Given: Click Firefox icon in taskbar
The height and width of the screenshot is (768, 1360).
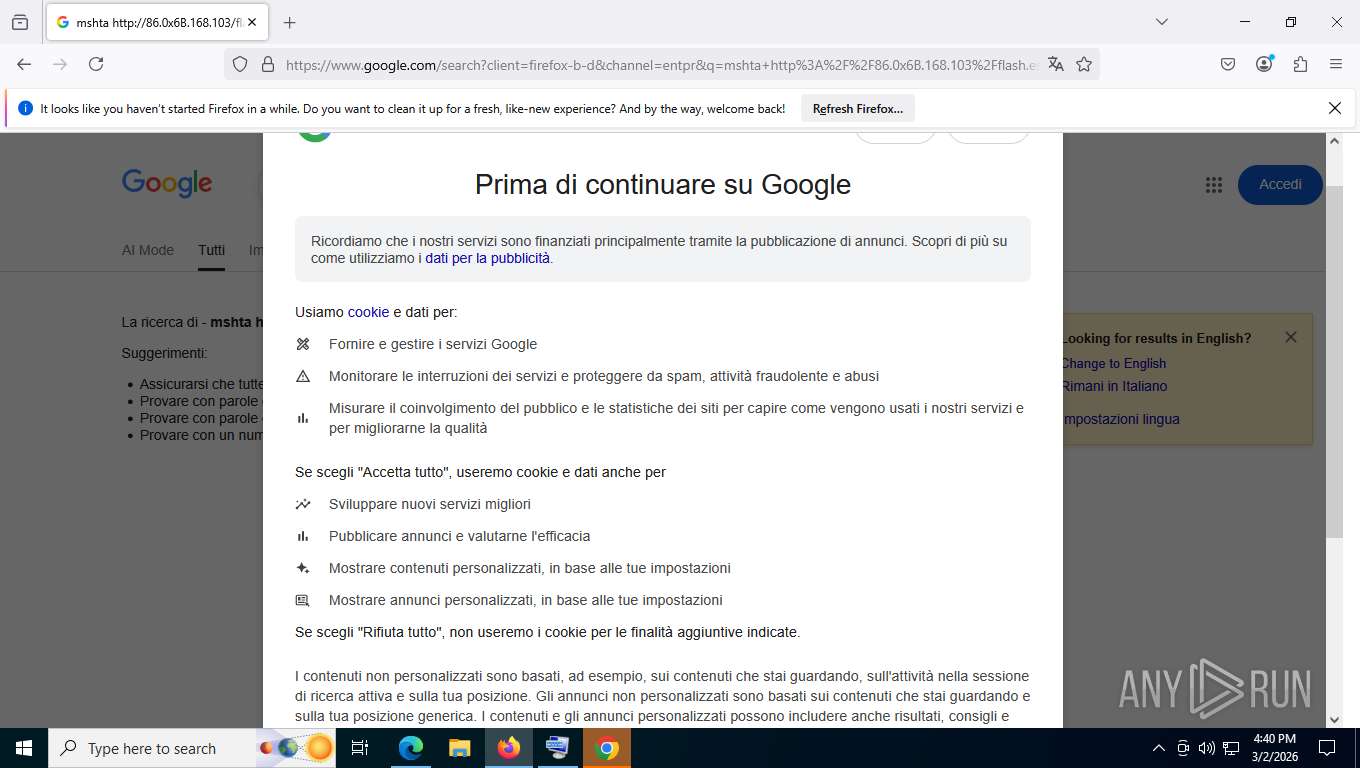Looking at the screenshot, I should 509,748.
